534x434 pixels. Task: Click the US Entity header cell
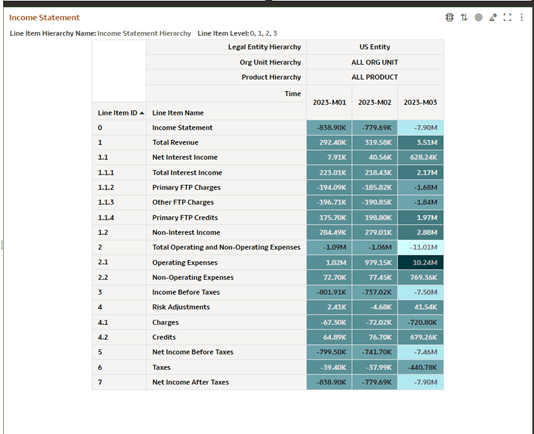tap(375, 47)
